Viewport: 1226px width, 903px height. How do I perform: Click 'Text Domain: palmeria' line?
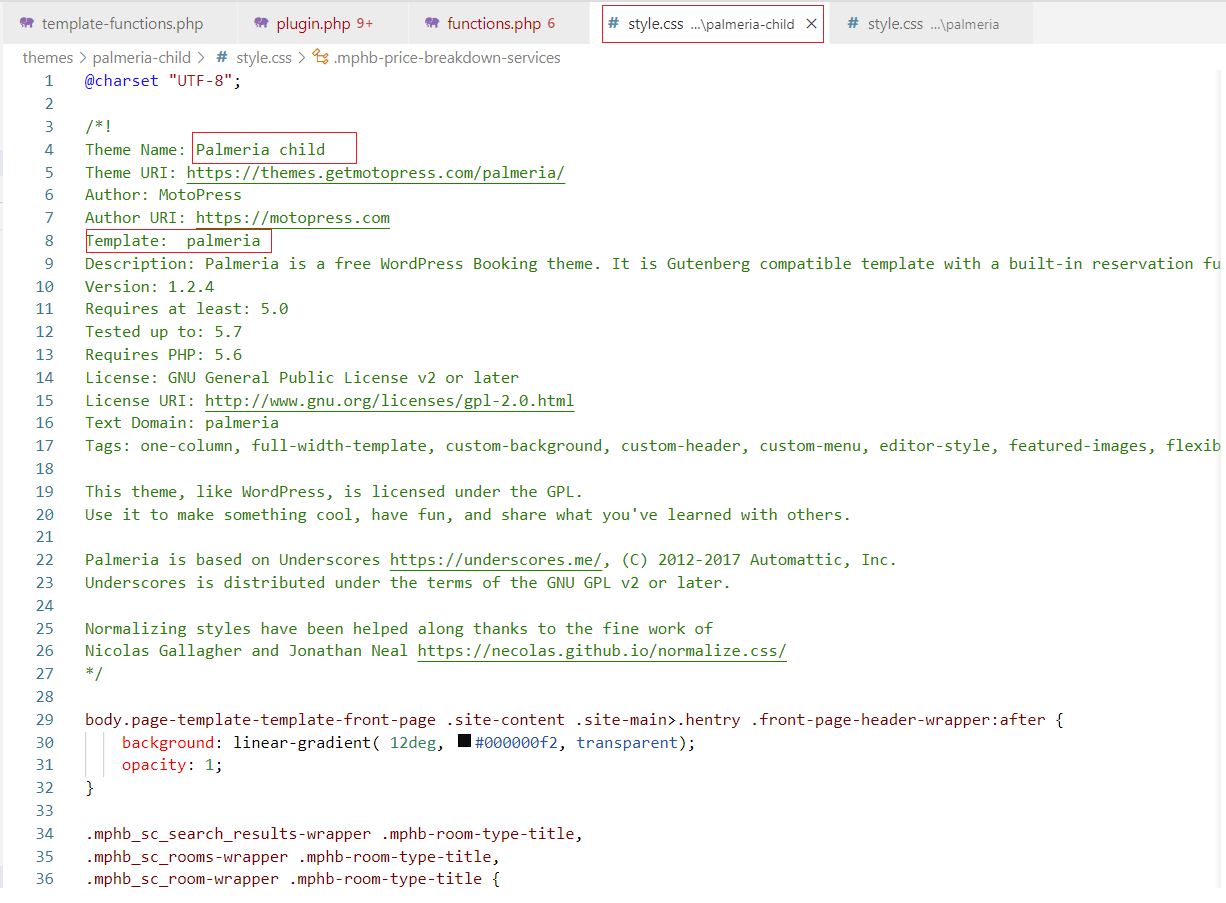pos(182,423)
